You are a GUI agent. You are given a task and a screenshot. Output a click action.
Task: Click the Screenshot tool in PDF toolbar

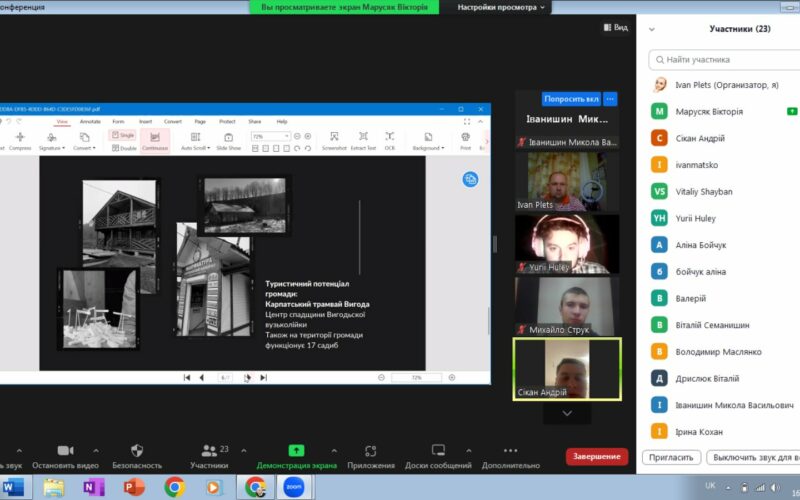tap(334, 137)
